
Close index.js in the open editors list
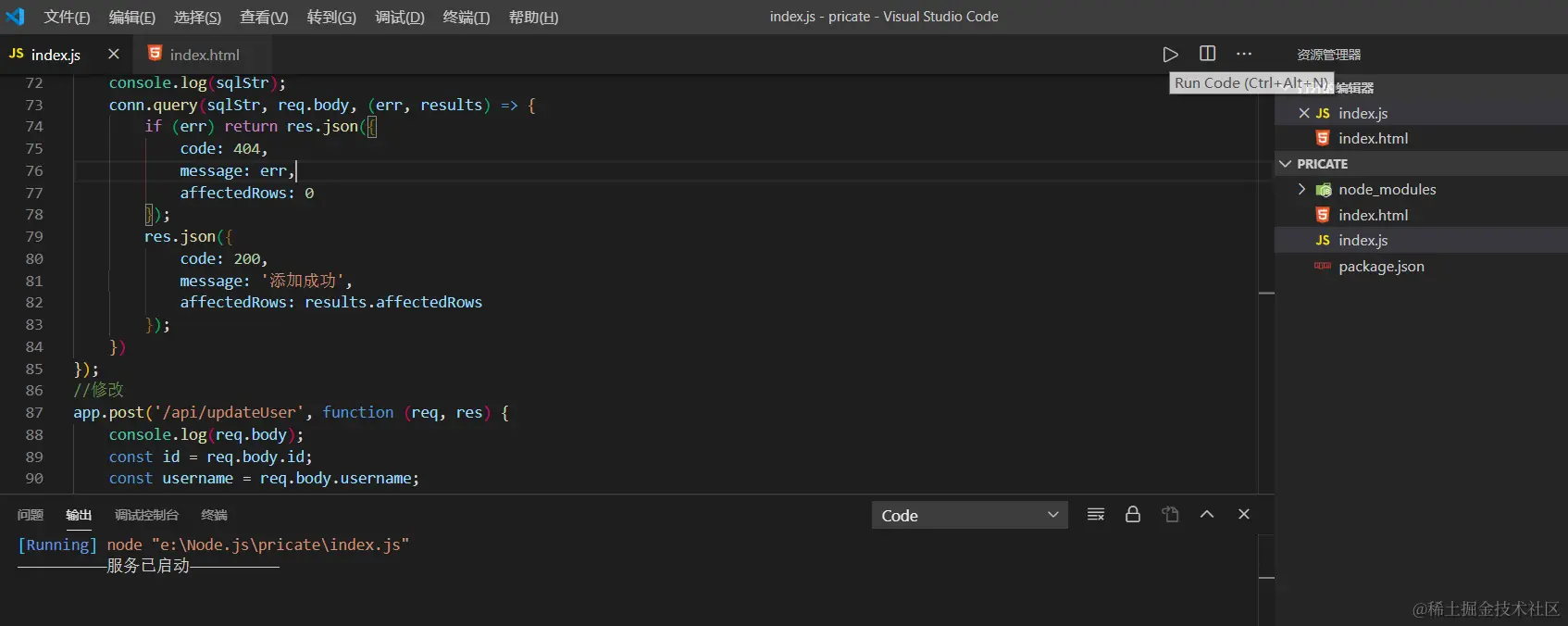(x=1303, y=113)
